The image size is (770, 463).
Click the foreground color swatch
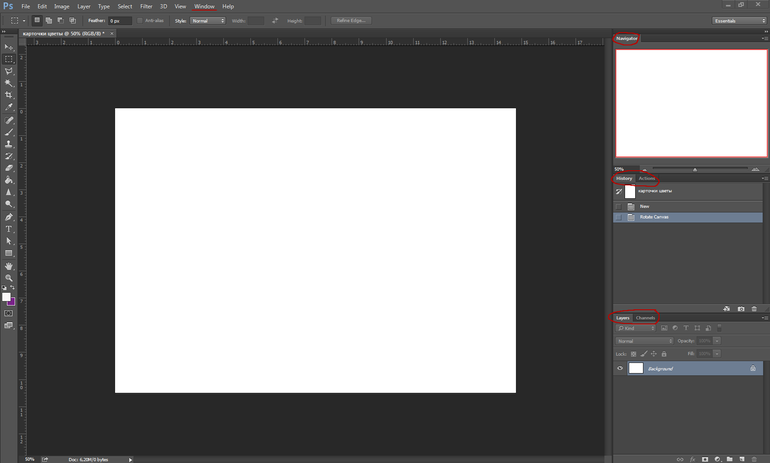6,297
